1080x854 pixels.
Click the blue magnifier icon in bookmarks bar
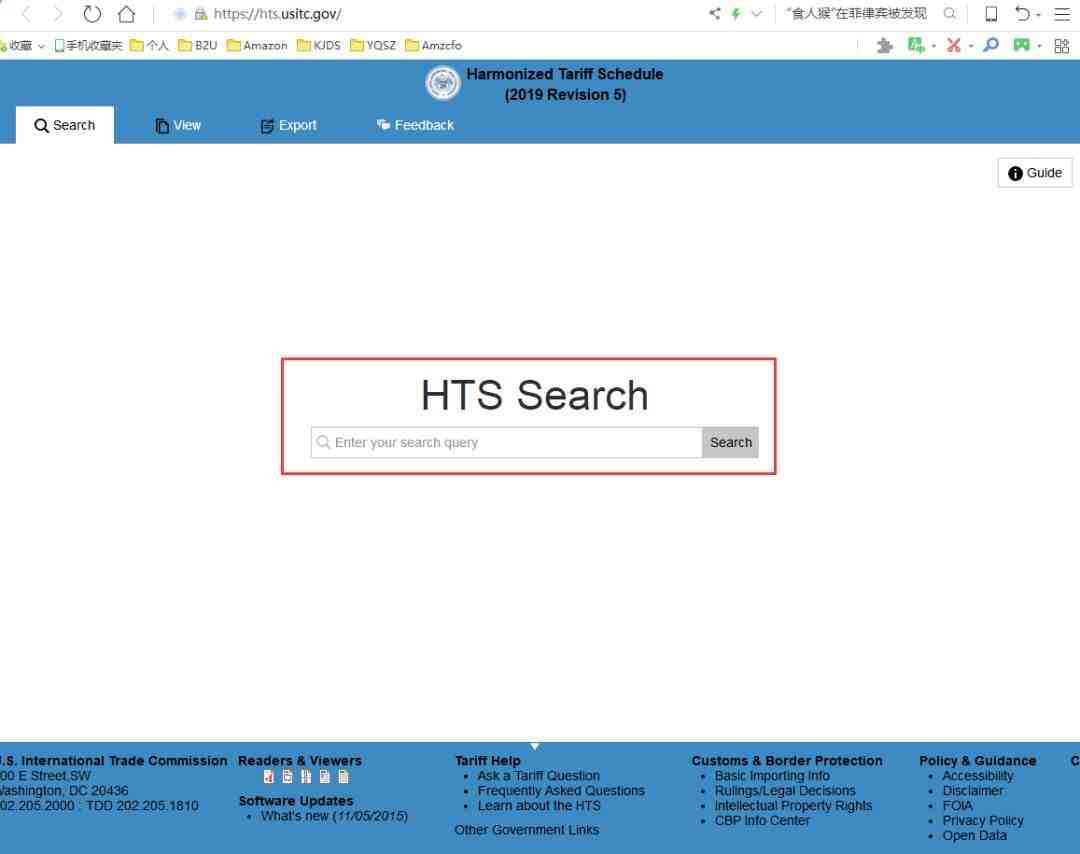click(990, 45)
